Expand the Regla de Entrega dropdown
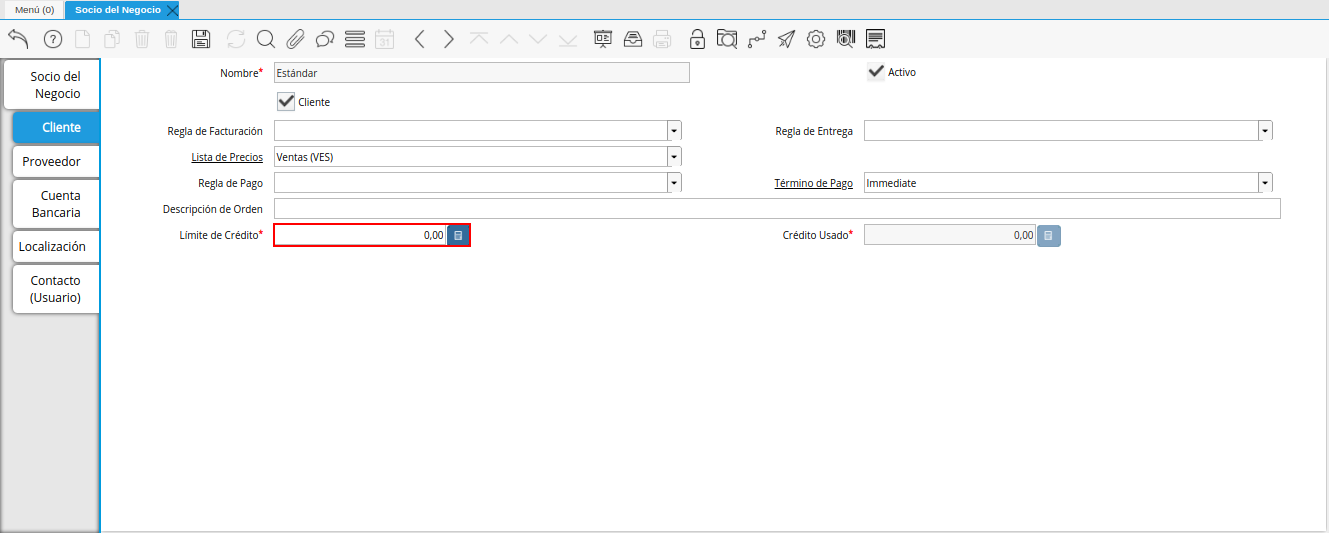This screenshot has width=1329, height=533. coord(1266,131)
